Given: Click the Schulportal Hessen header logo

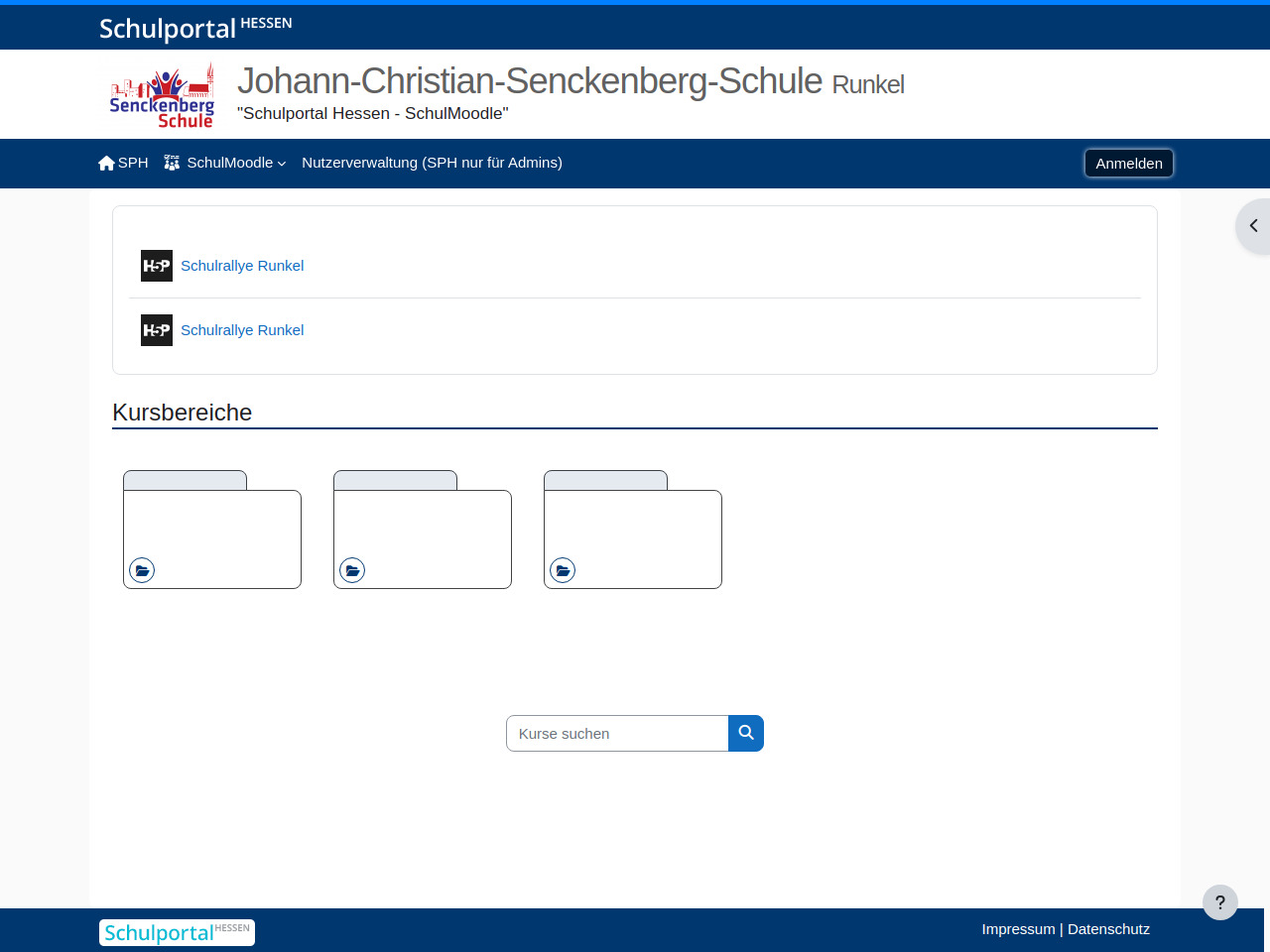Looking at the screenshot, I should click(195, 28).
